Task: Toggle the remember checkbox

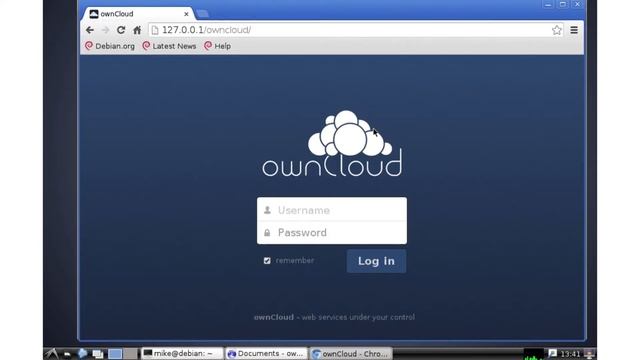Action: click(x=267, y=260)
